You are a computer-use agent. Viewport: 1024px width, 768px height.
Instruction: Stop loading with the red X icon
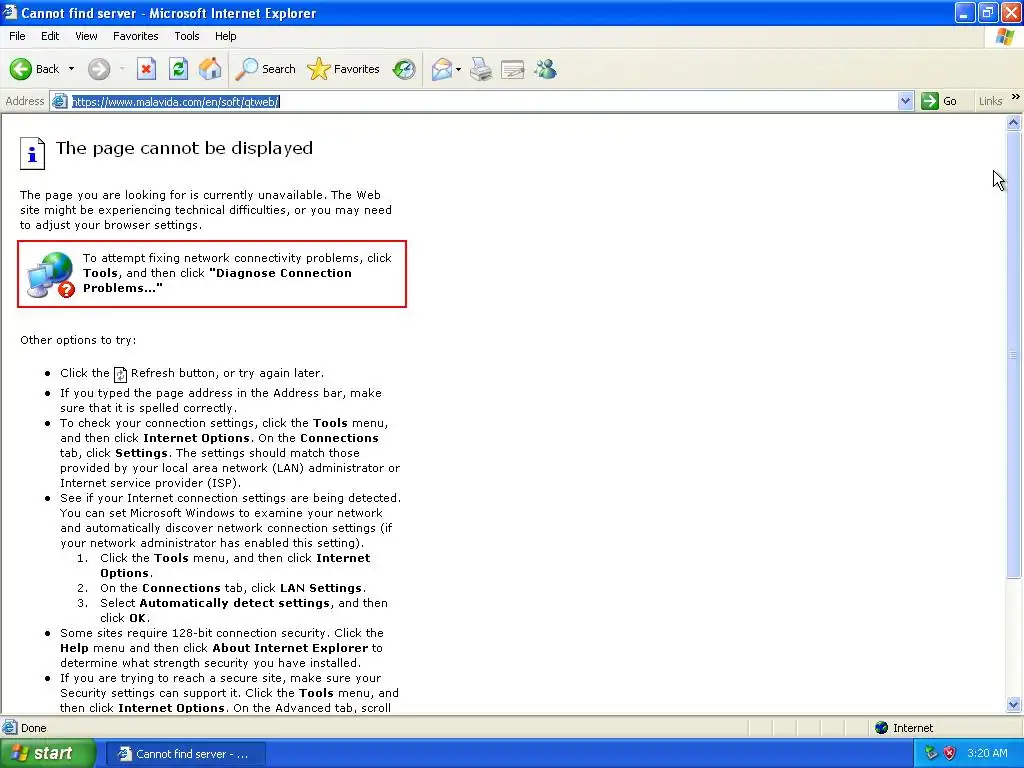click(x=146, y=69)
